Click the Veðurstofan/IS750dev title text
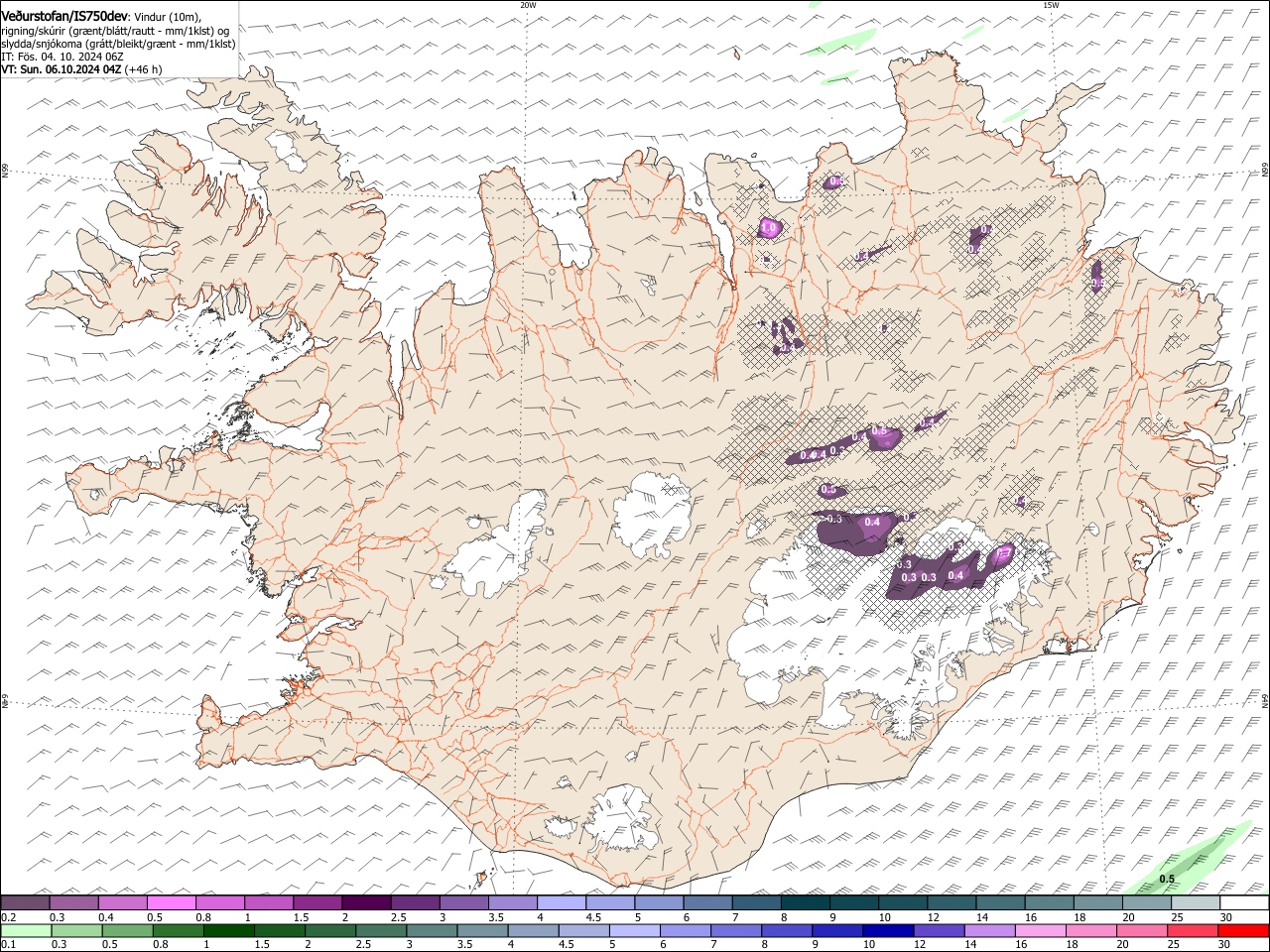Image resolution: width=1270 pixels, height=952 pixels. click(x=64, y=15)
